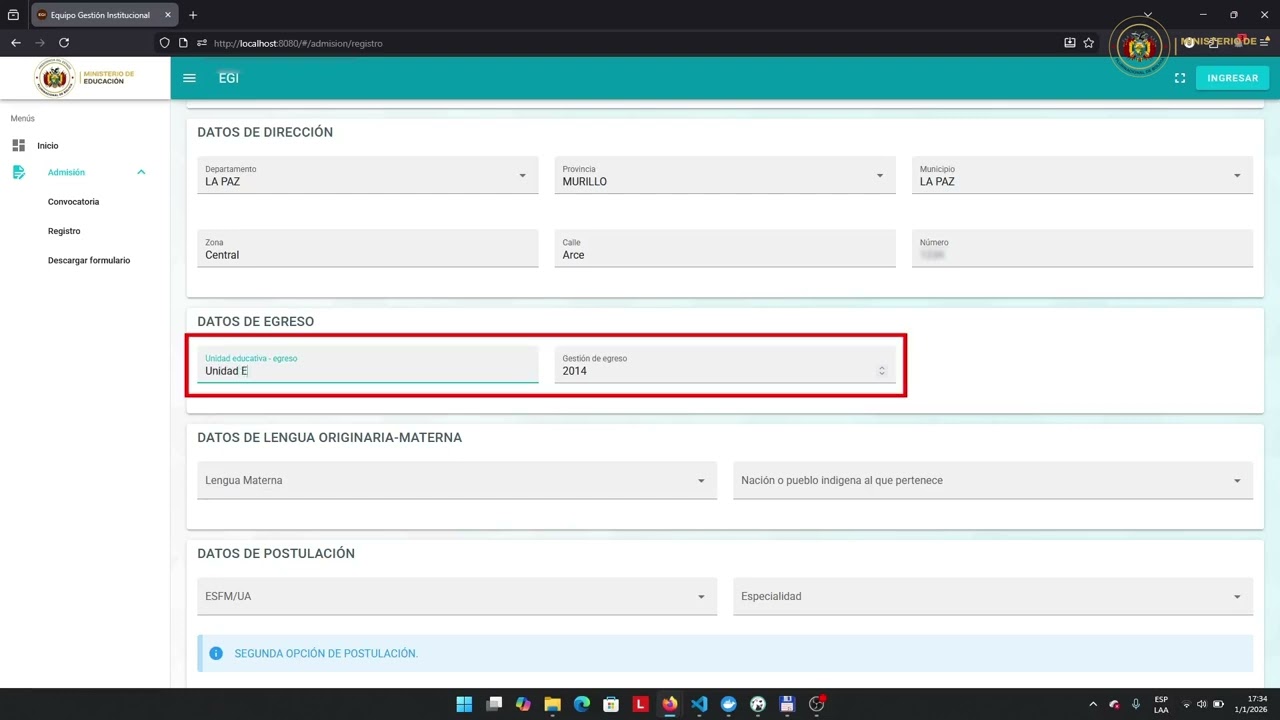Click the Ministerio de Educación logo
Image resolution: width=1280 pixels, height=720 pixels.
point(85,78)
